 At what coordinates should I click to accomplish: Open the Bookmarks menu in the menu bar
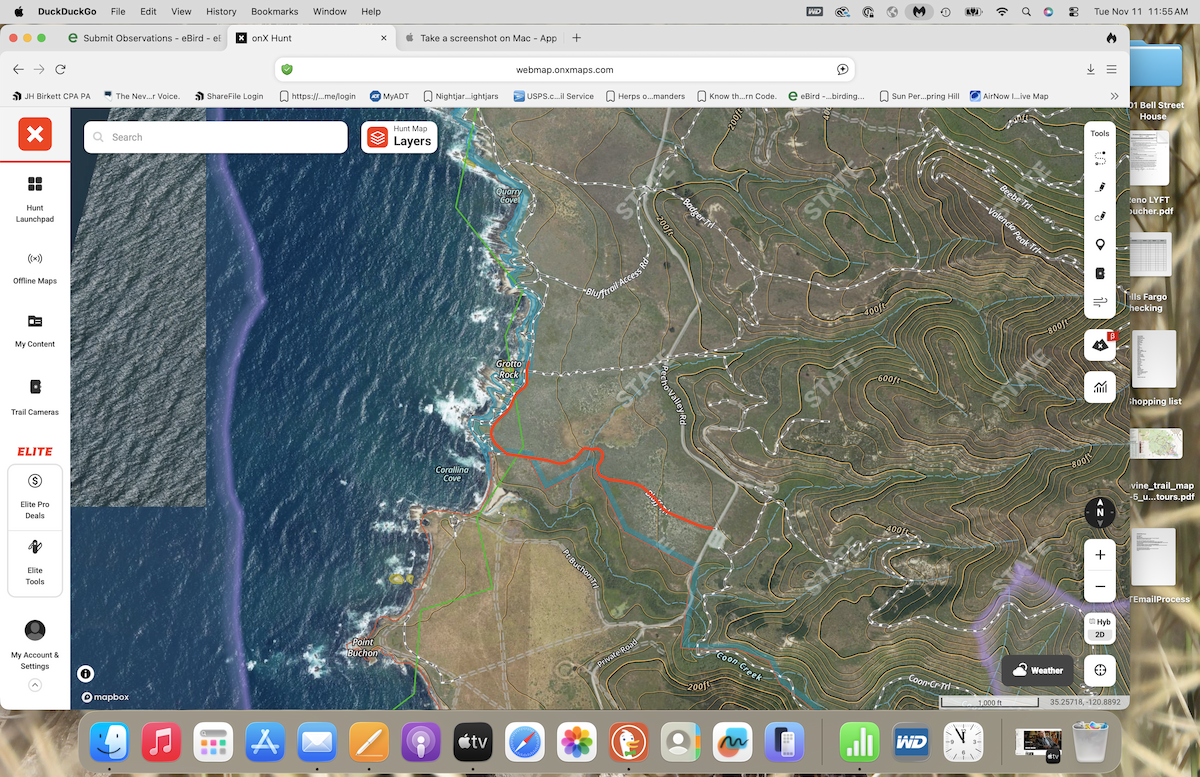click(x=274, y=11)
